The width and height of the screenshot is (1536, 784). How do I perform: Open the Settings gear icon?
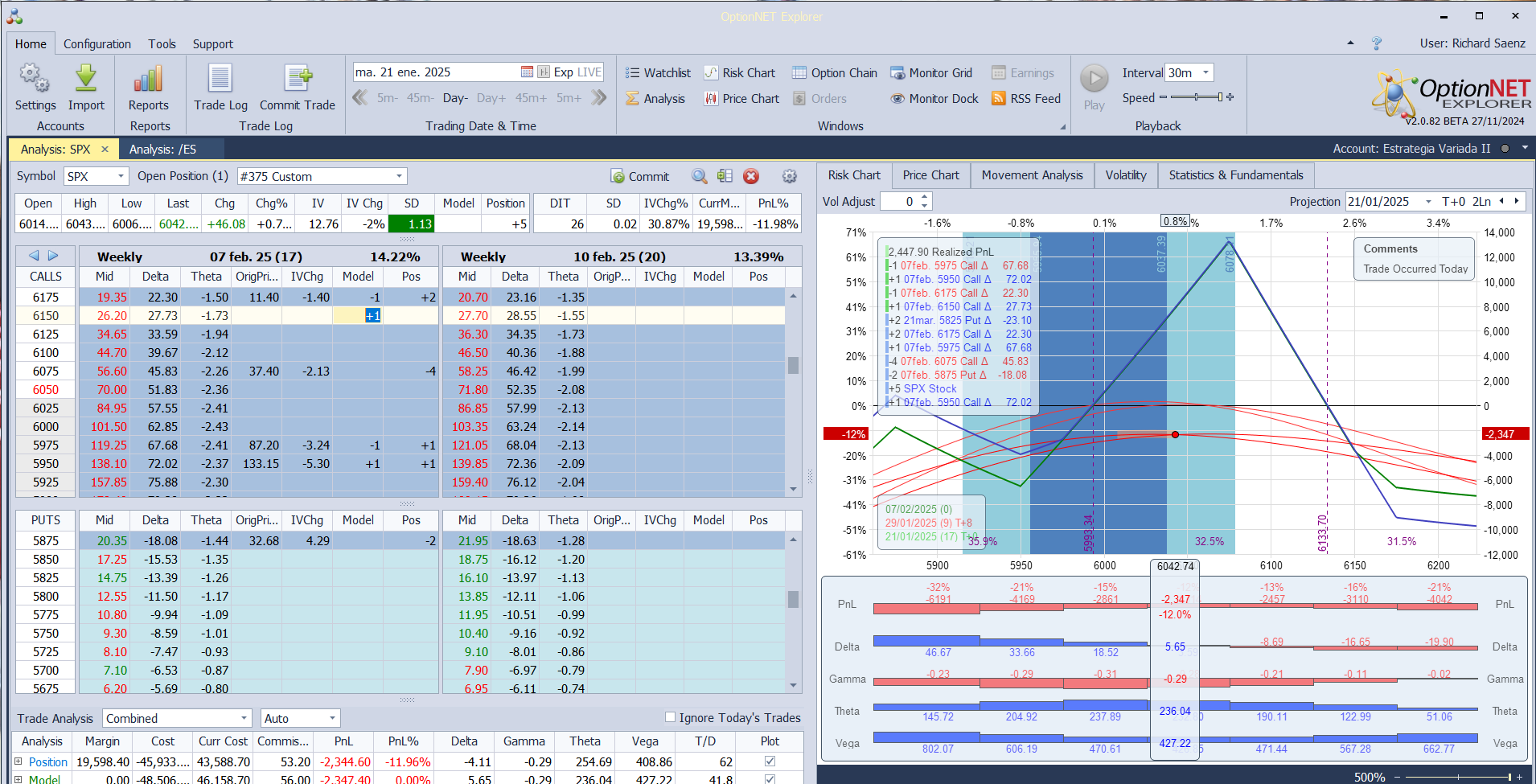click(35, 78)
